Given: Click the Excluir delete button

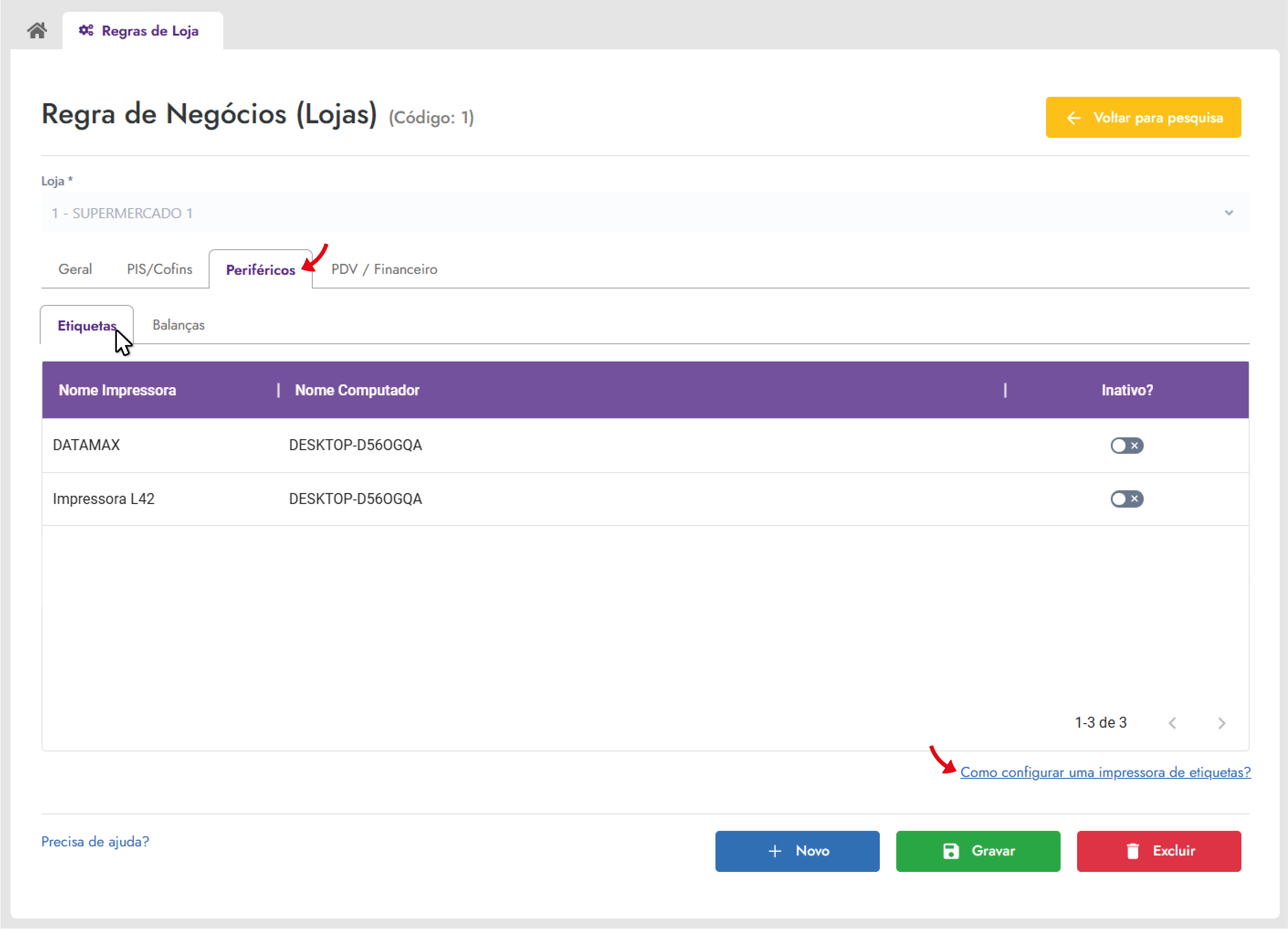Looking at the screenshot, I should pyautogui.click(x=1158, y=851).
